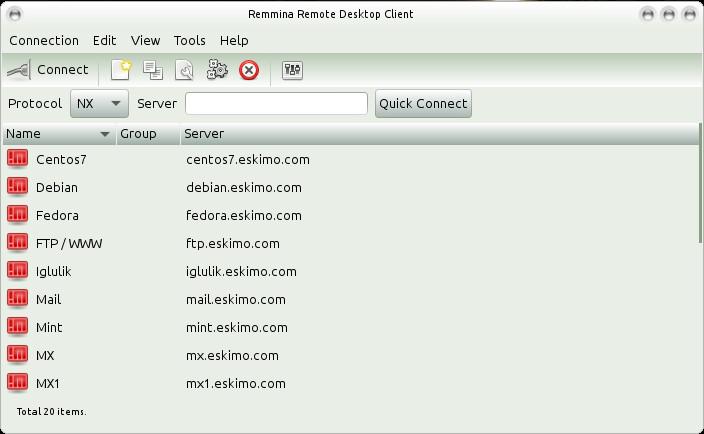
Task: Open the Connection menu
Action: [44, 41]
